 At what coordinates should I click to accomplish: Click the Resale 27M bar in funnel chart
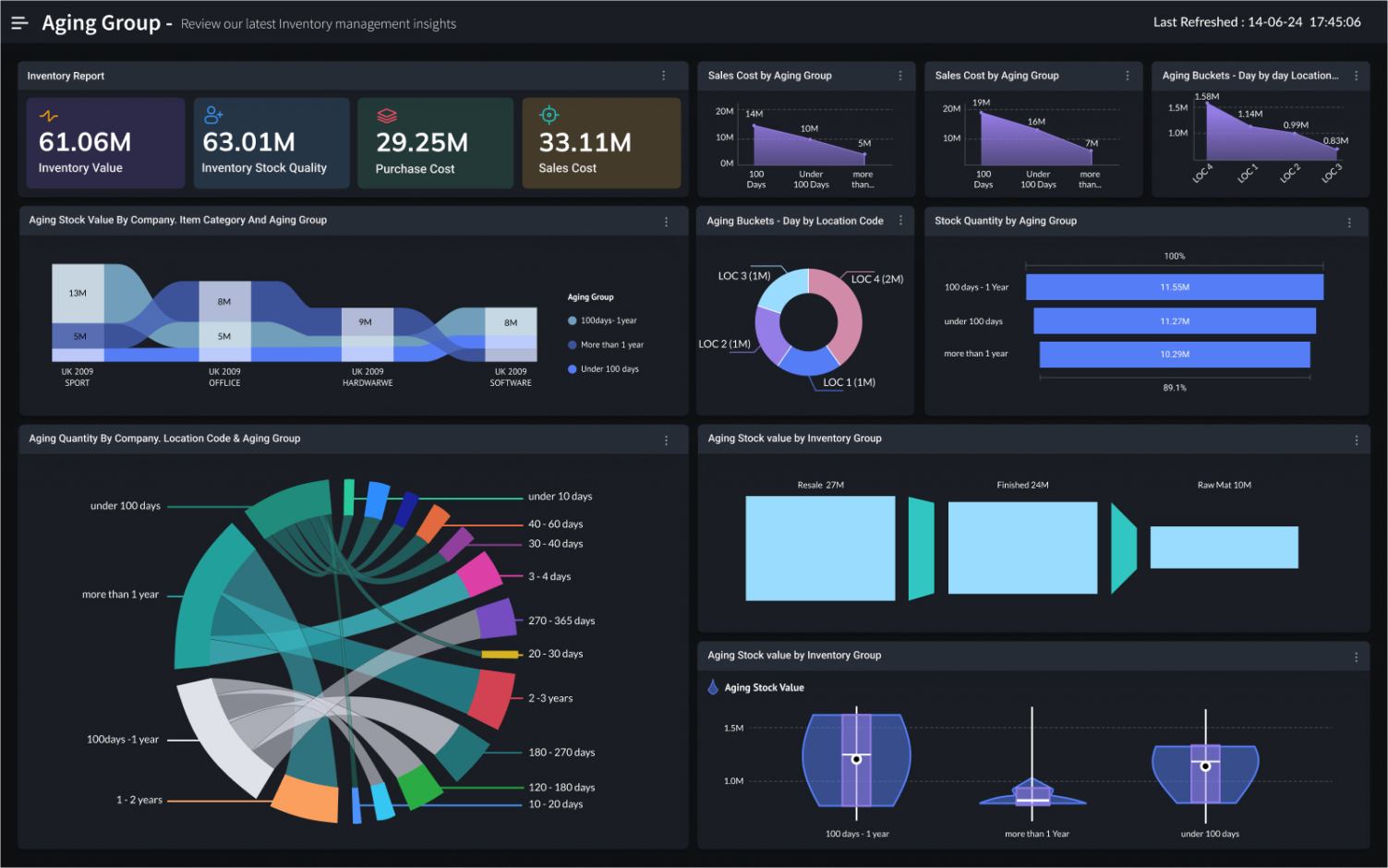point(820,547)
